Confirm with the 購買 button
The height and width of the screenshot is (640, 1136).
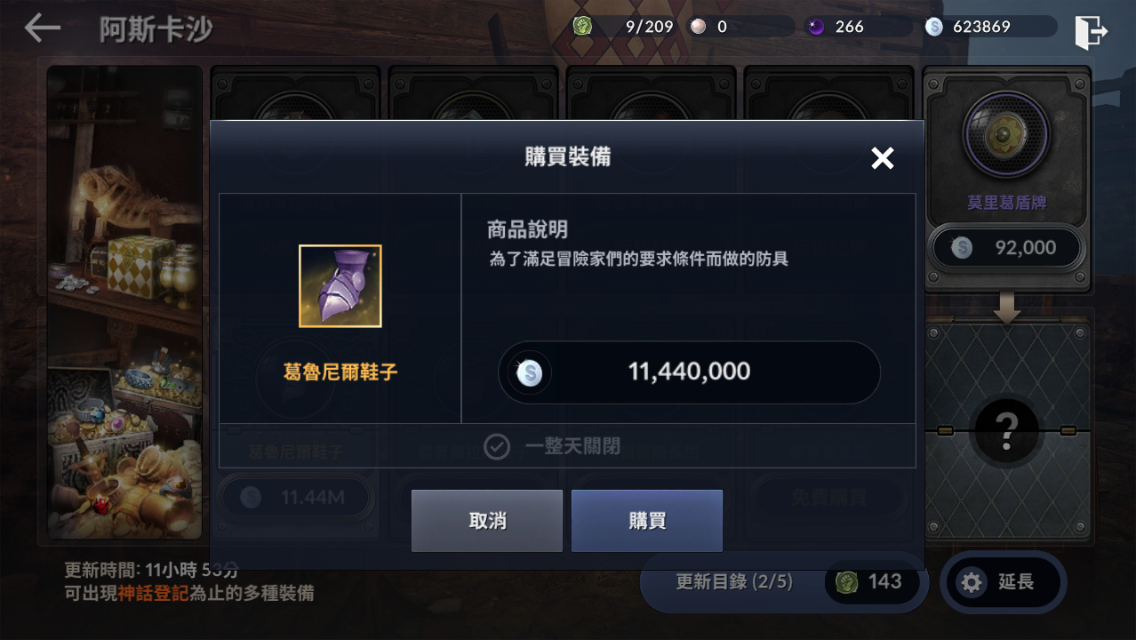[647, 520]
